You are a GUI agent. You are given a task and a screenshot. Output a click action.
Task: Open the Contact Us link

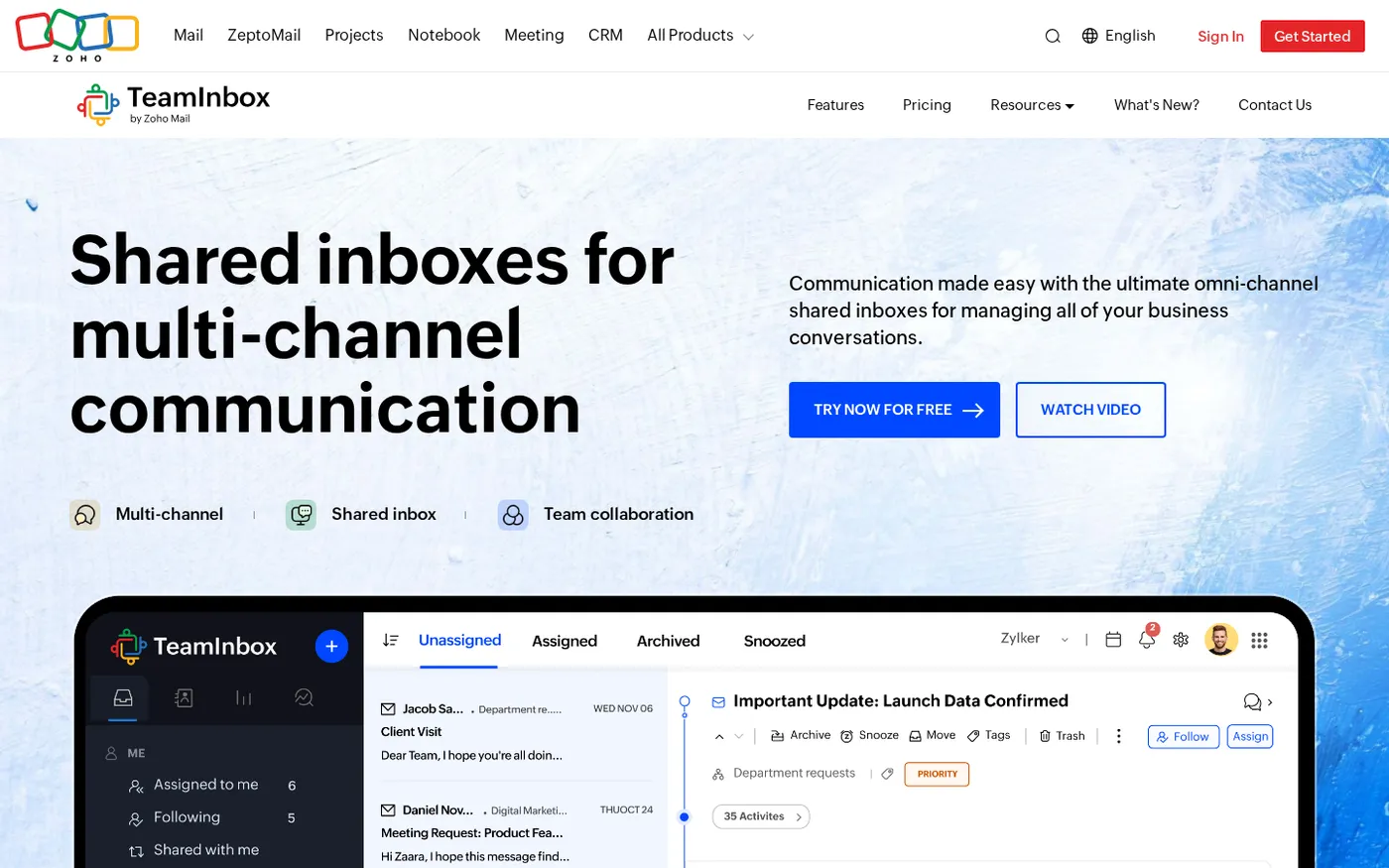click(x=1275, y=105)
